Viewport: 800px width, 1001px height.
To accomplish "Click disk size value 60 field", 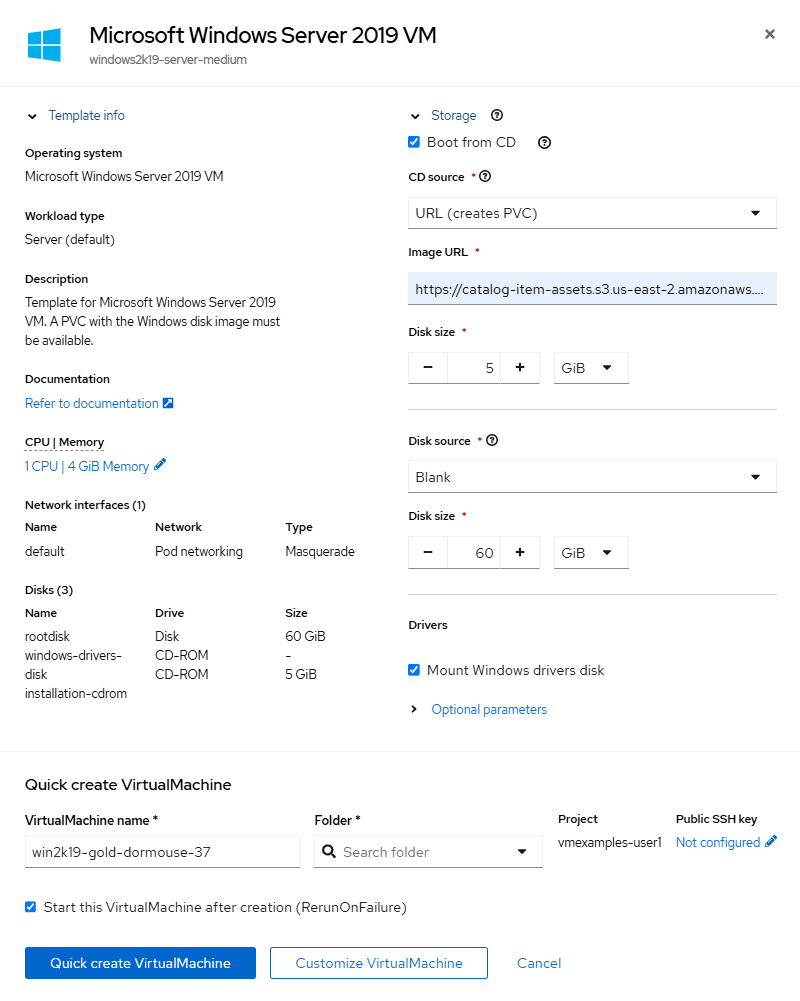I will pyautogui.click(x=474, y=552).
